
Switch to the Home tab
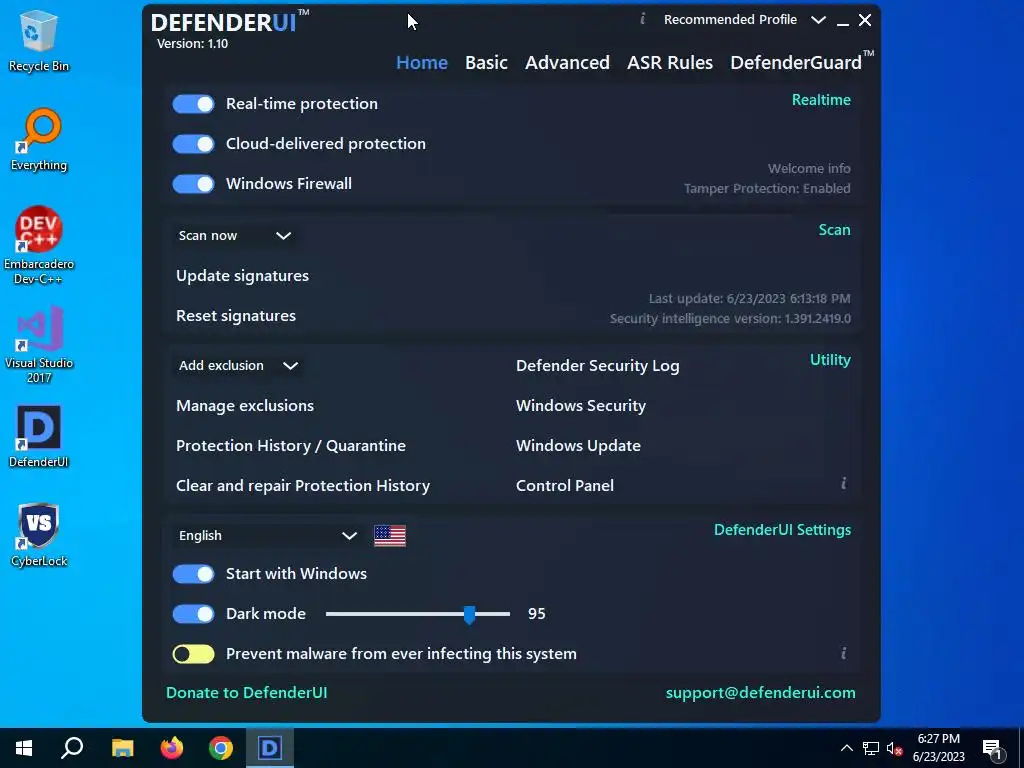pyautogui.click(x=422, y=63)
